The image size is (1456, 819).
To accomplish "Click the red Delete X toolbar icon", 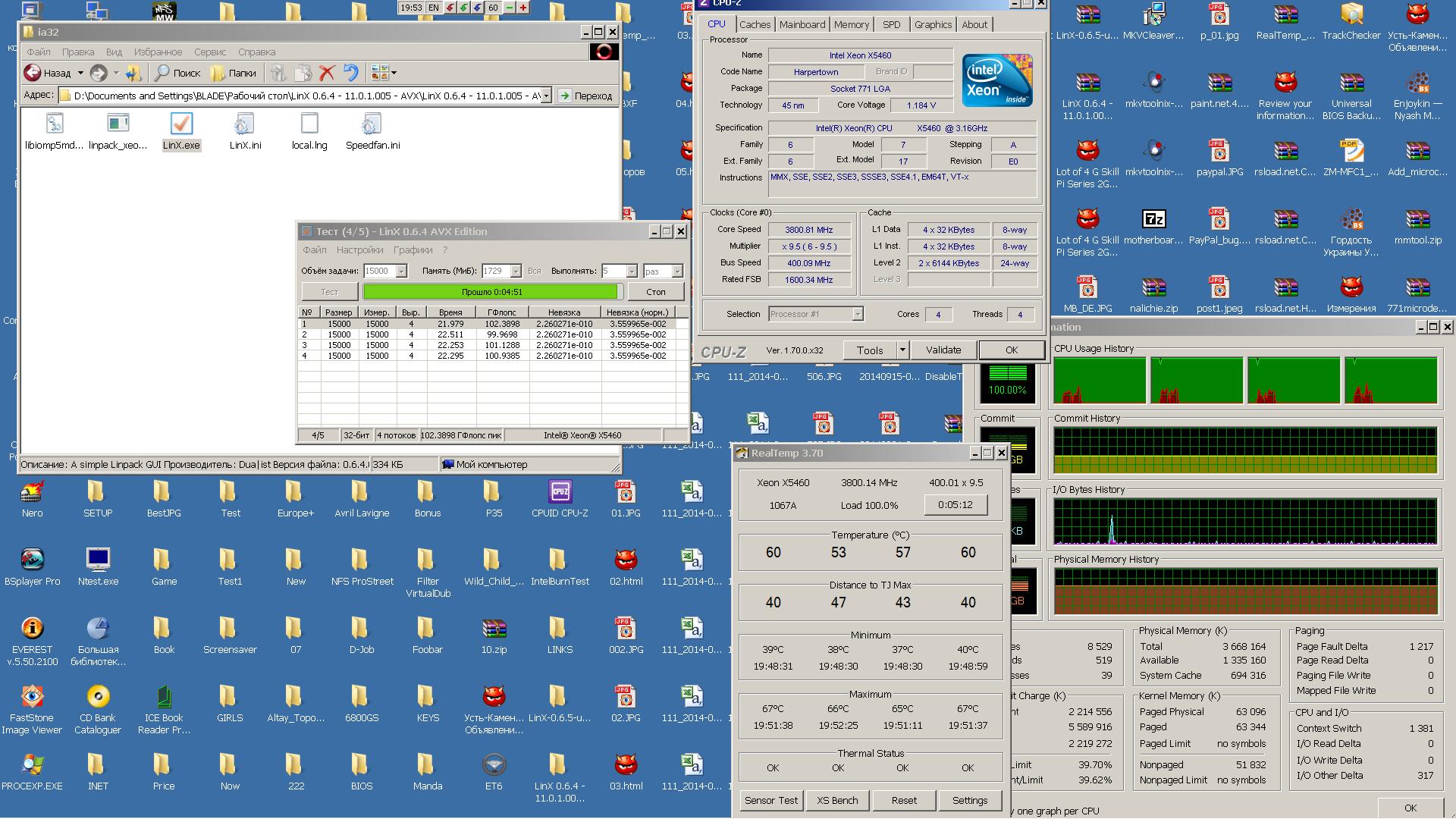I will pyautogui.click(x=327, y=73).
